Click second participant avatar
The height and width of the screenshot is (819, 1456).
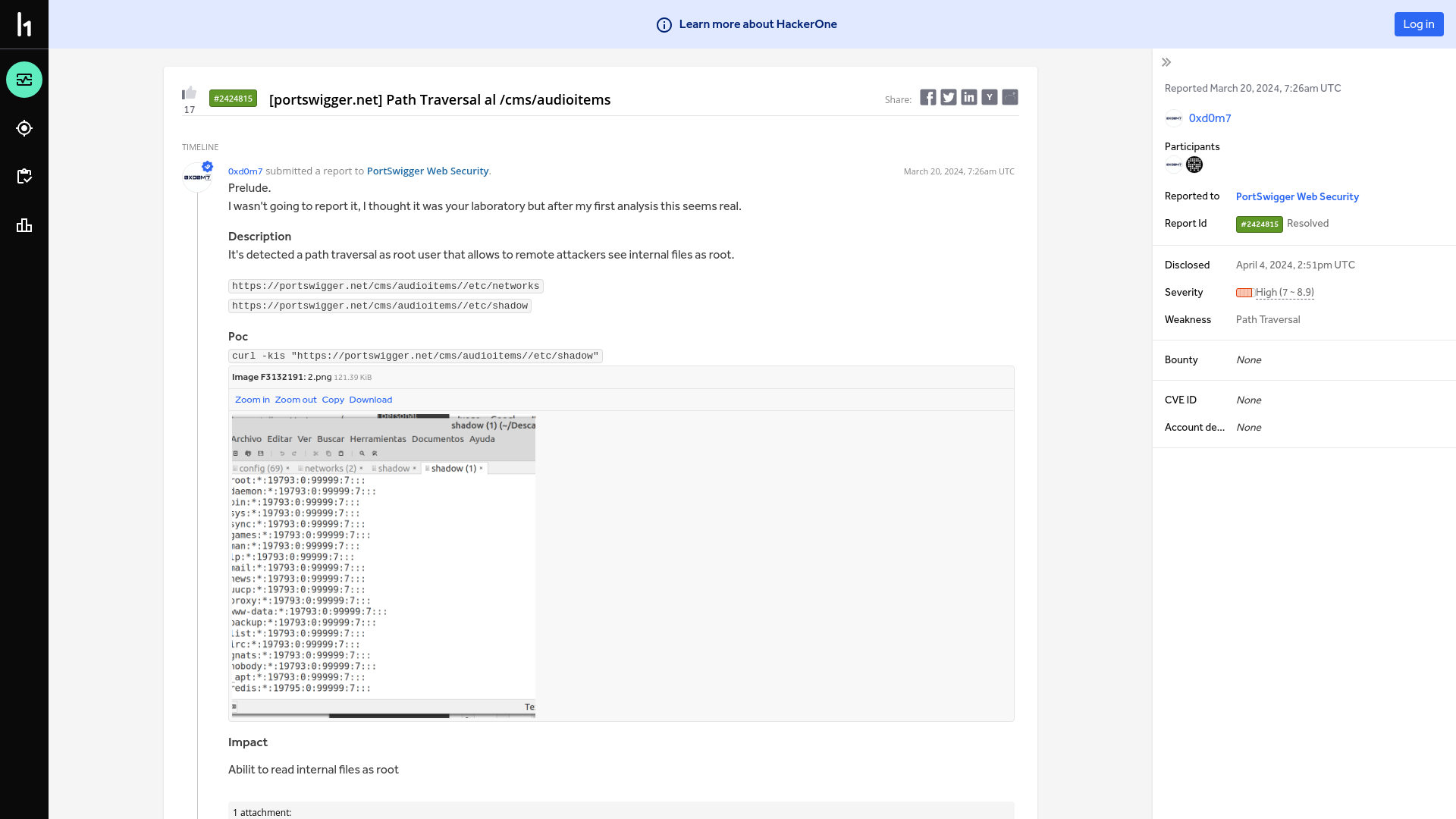[1194, 165]
